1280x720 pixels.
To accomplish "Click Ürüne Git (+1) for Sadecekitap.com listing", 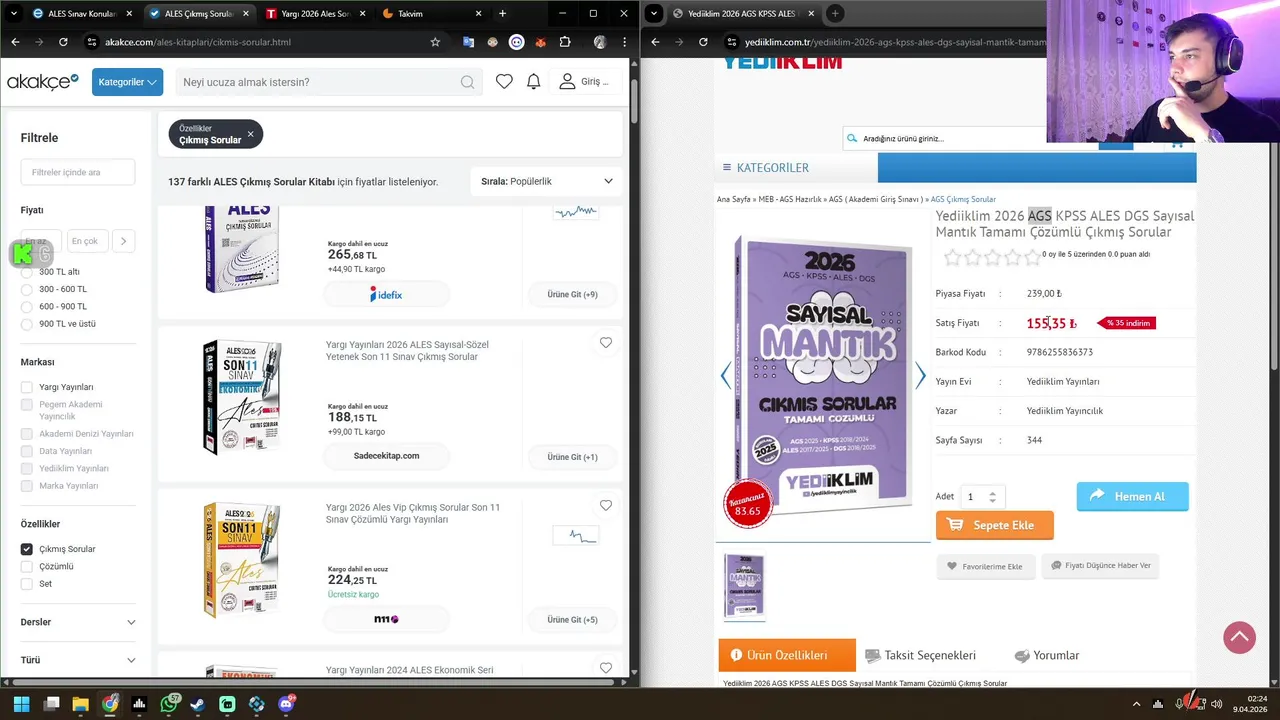I will 572,457.
